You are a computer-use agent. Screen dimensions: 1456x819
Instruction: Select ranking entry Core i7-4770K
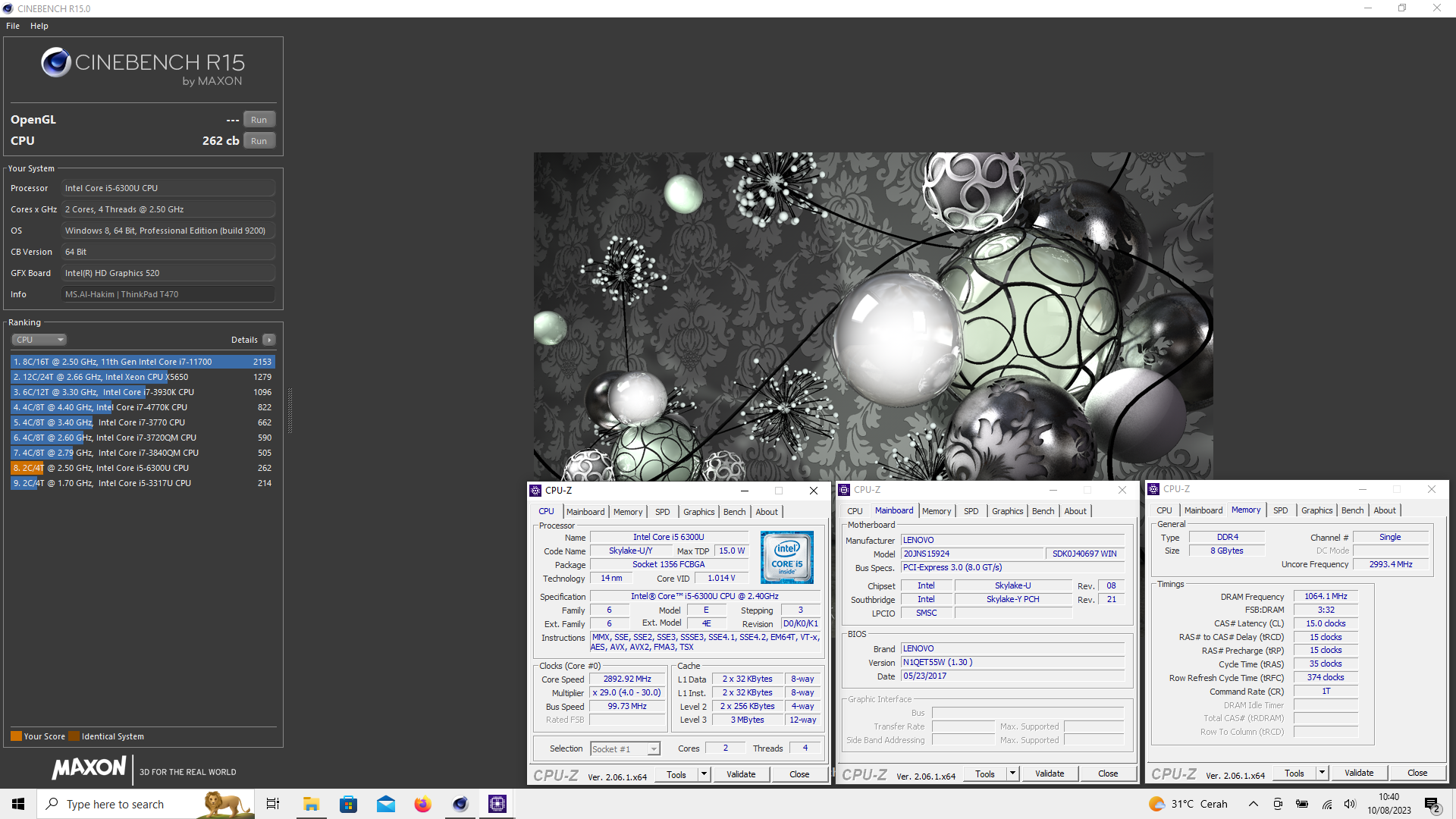pos(143,407)
